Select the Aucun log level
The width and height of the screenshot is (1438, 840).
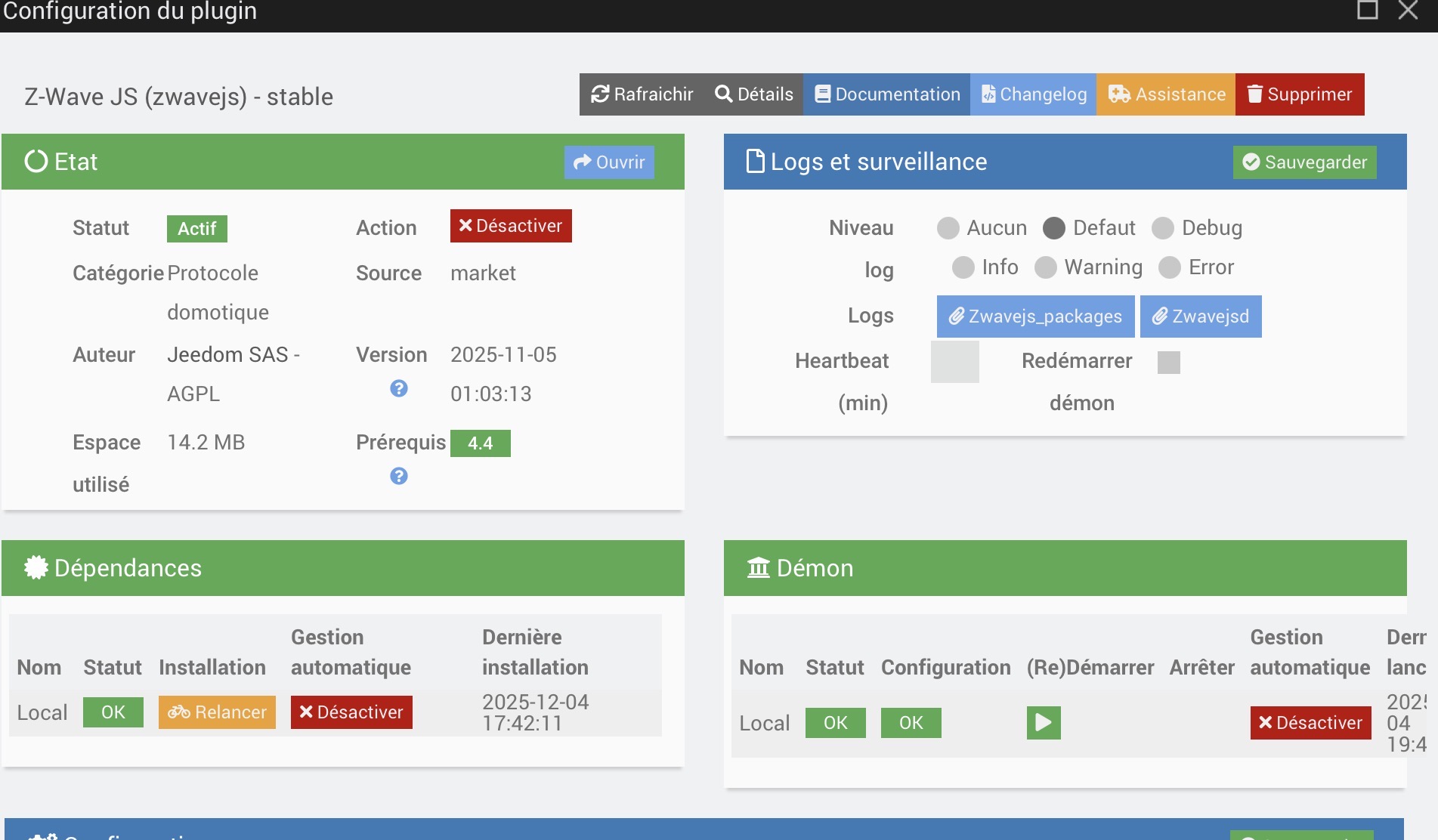(948, 228)
